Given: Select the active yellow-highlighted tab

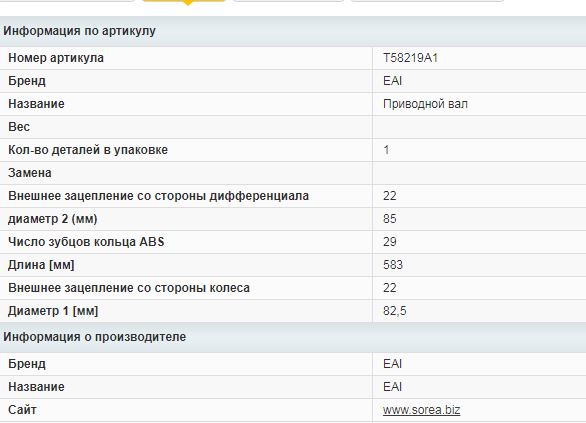Looking at the screenshot, I should [183, 1].
